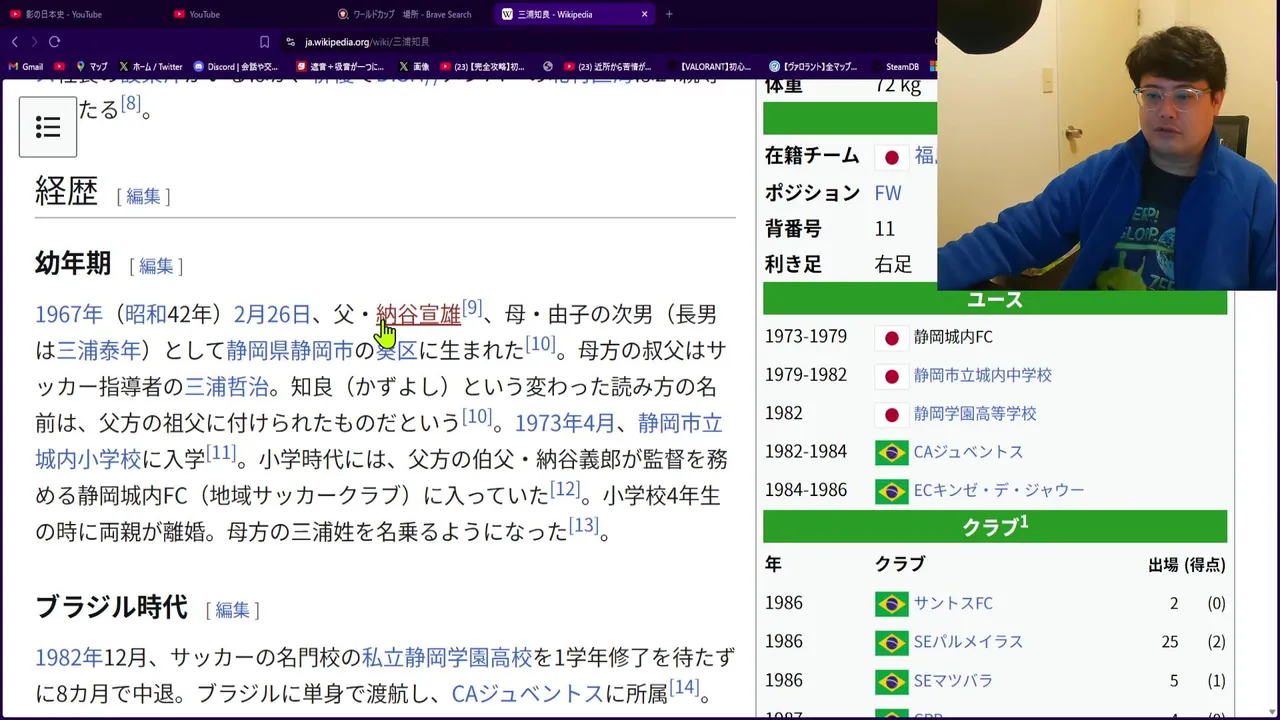1280x720 pixels.
Task: Open the 近所から苦情が YouTube bookmark
Action: [608, 67]
